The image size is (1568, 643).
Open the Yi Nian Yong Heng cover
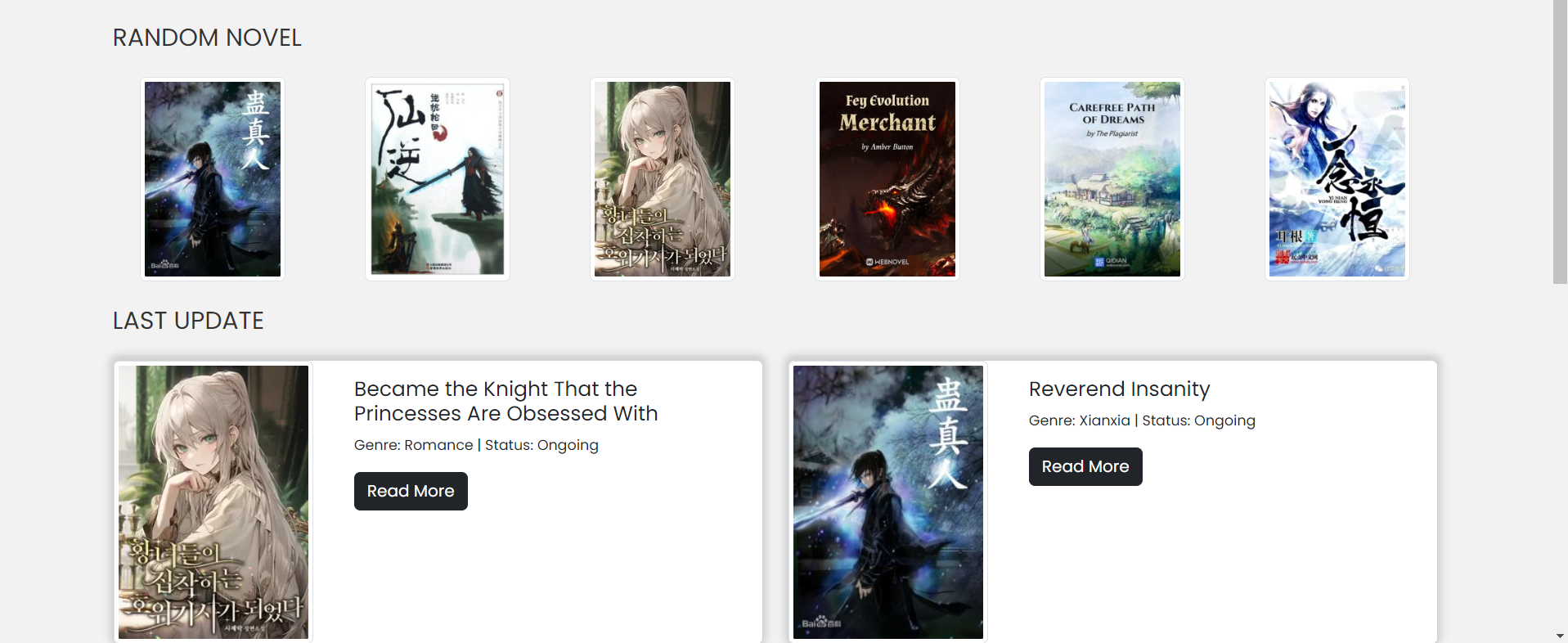pyautogui.click(x=1337, y=179)
